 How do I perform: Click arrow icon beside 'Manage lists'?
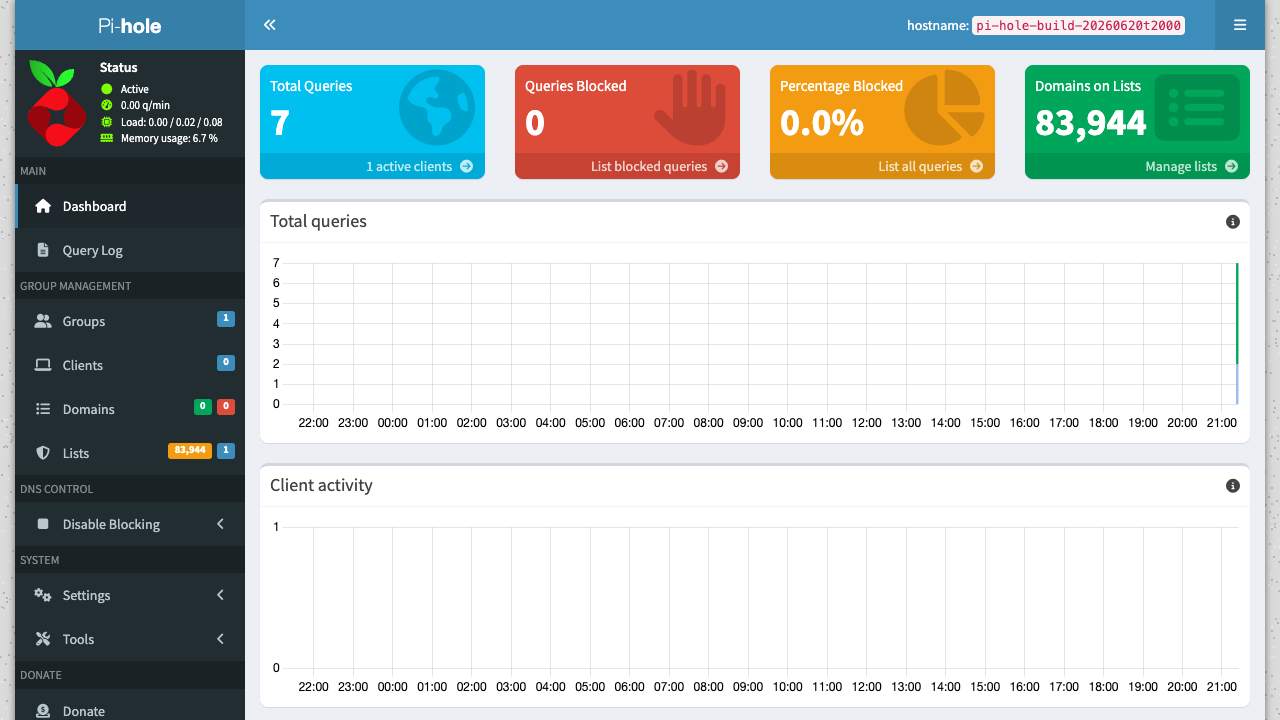(x=1232, y=166)
